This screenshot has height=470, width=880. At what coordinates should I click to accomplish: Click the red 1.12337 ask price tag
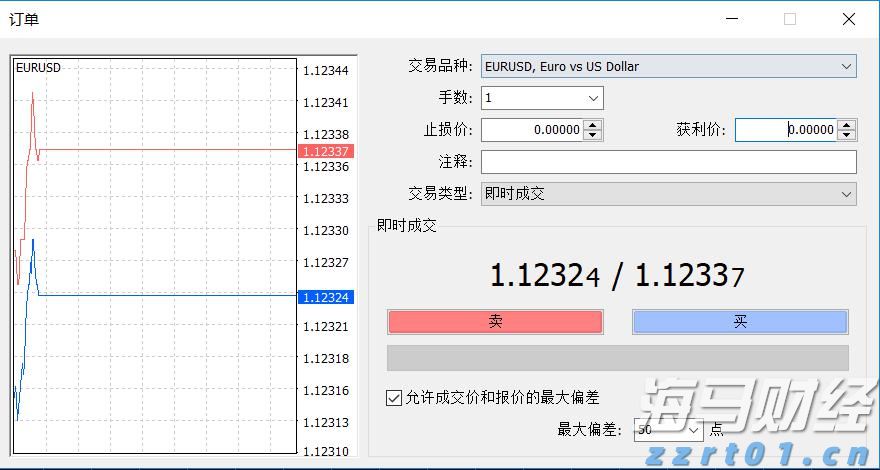[325, 151]
